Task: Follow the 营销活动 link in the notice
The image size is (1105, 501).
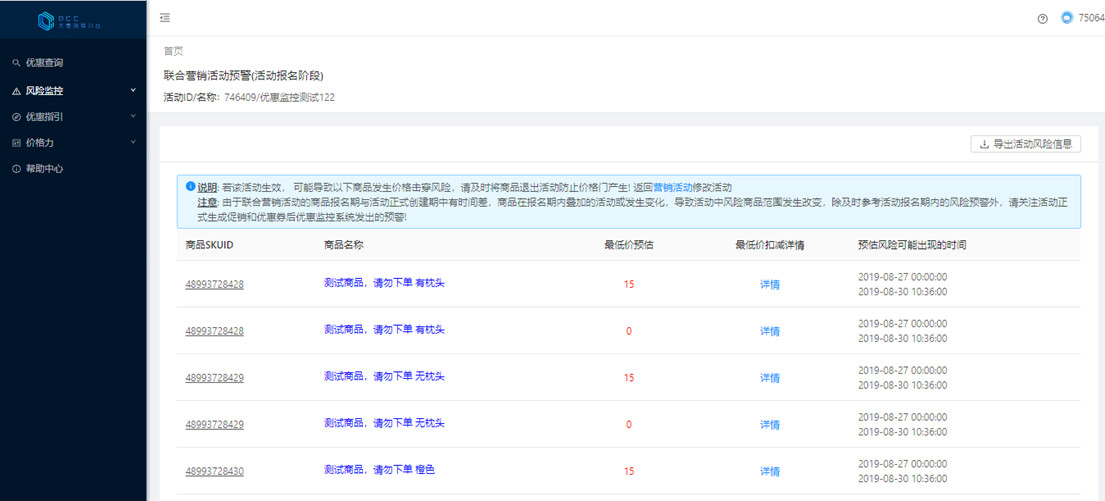Action: [672, 187]
